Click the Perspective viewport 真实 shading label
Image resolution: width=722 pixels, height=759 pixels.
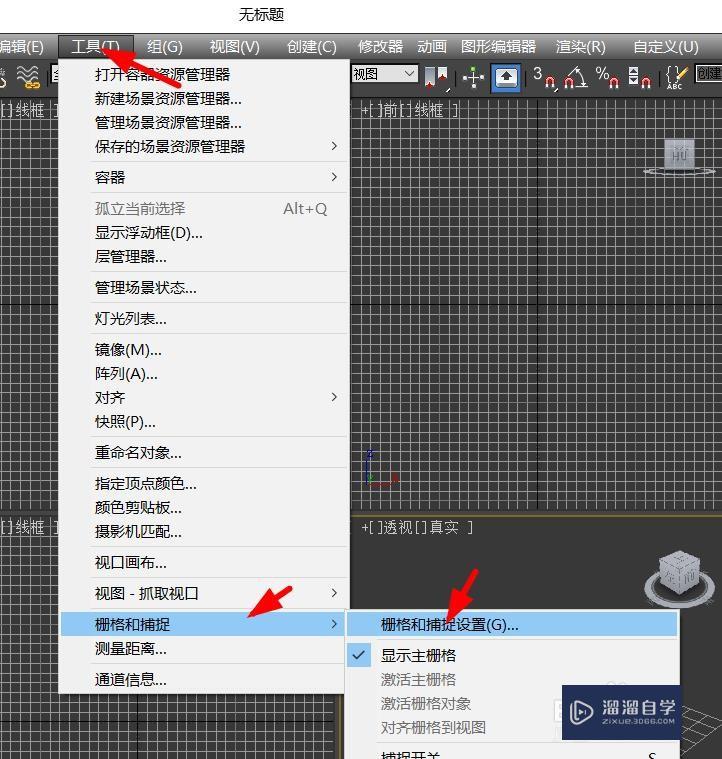point(444,527)
